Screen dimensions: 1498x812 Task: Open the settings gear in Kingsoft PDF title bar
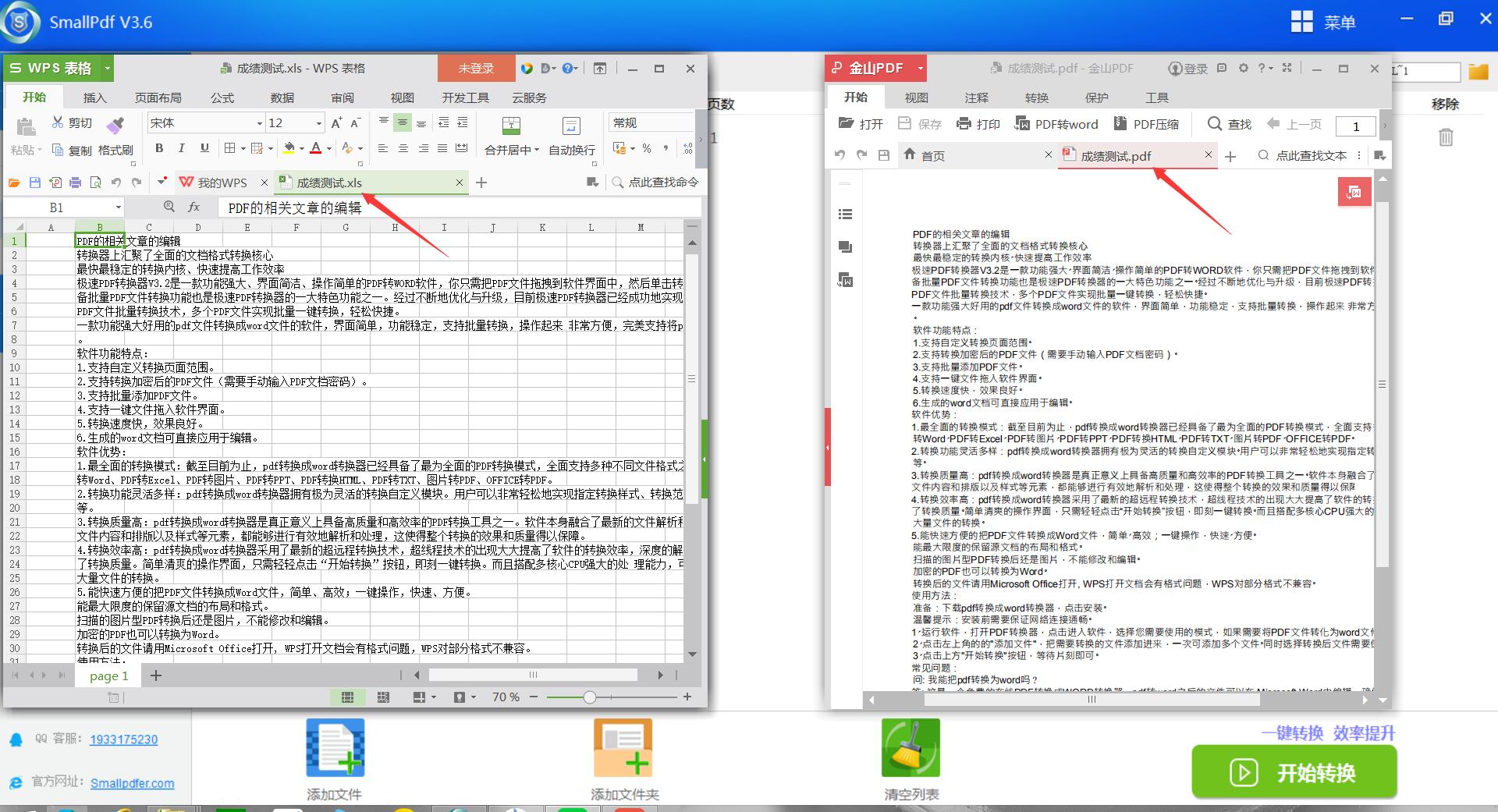(1243, 68)
